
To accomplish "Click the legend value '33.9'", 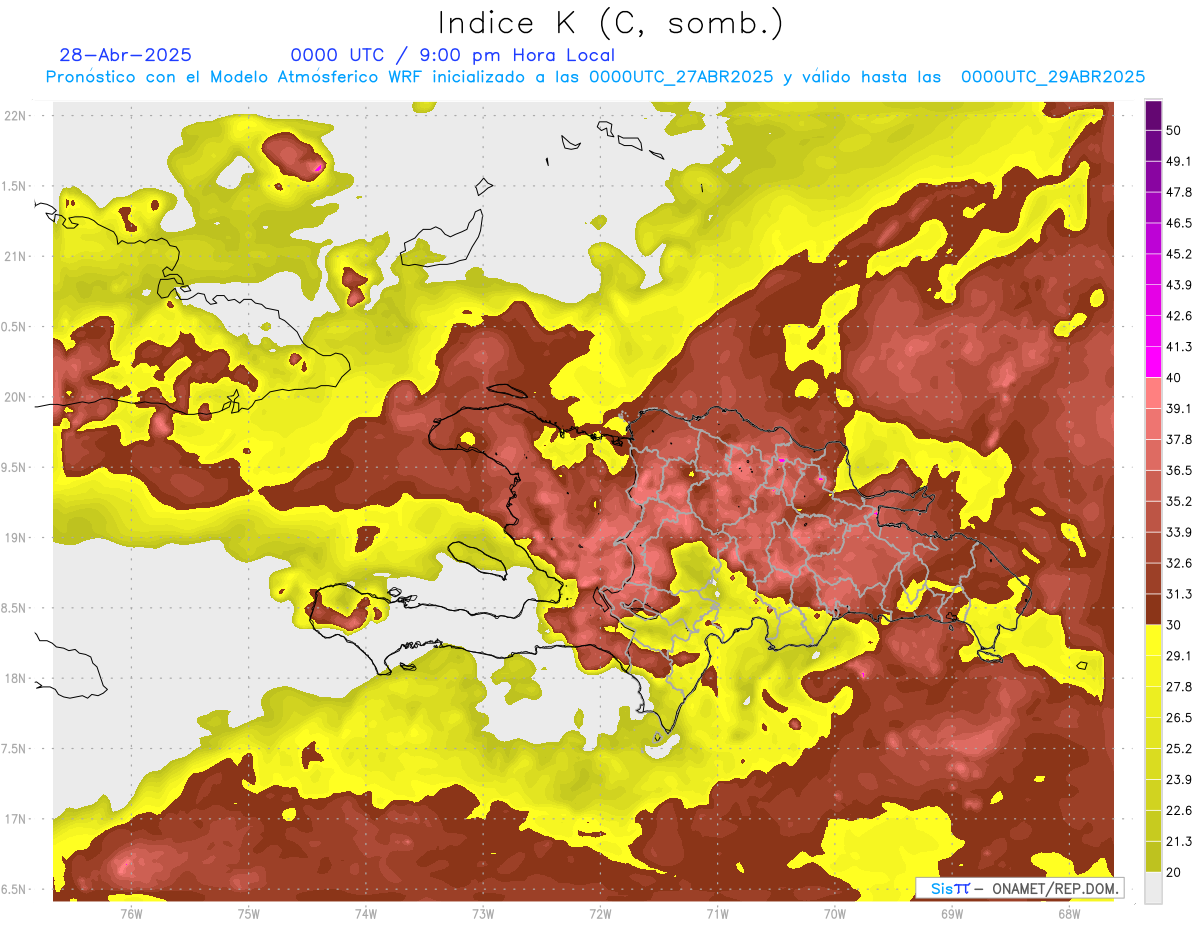I will pyautogui.click(x=1179, y=532).
